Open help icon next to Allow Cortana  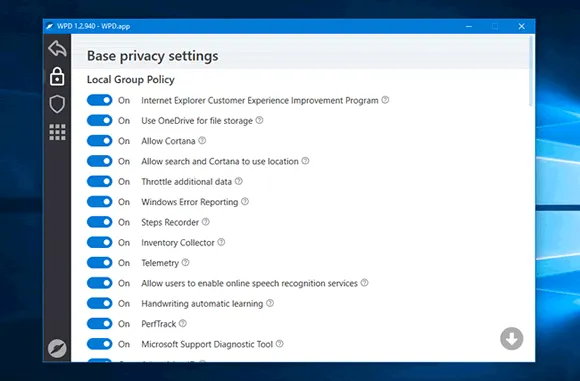point(202,141)
